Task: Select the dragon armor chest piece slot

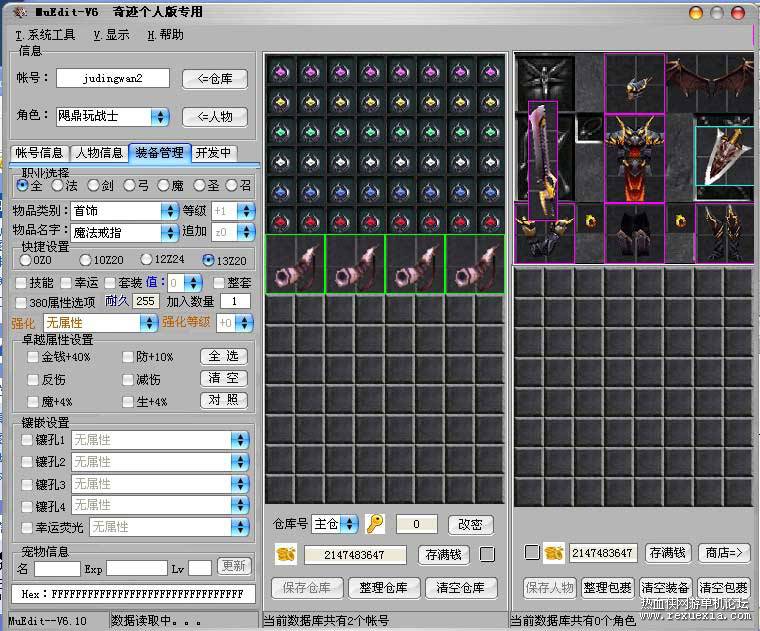Action: (x=634, y=158)
